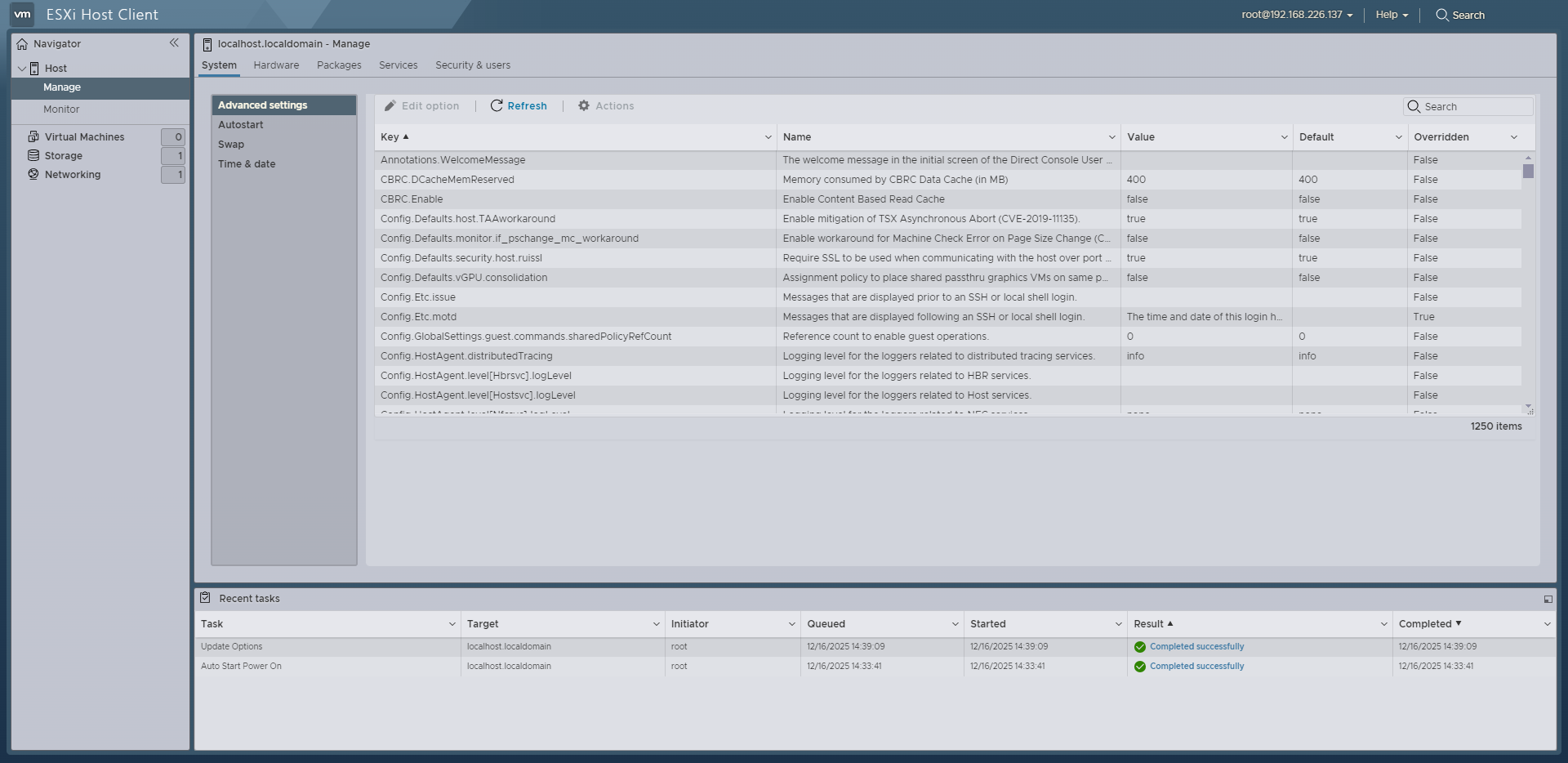Viewport: 1568px width, 763px height.
Task: Select Autostart in the System settings list
Action: click(241, 124)
